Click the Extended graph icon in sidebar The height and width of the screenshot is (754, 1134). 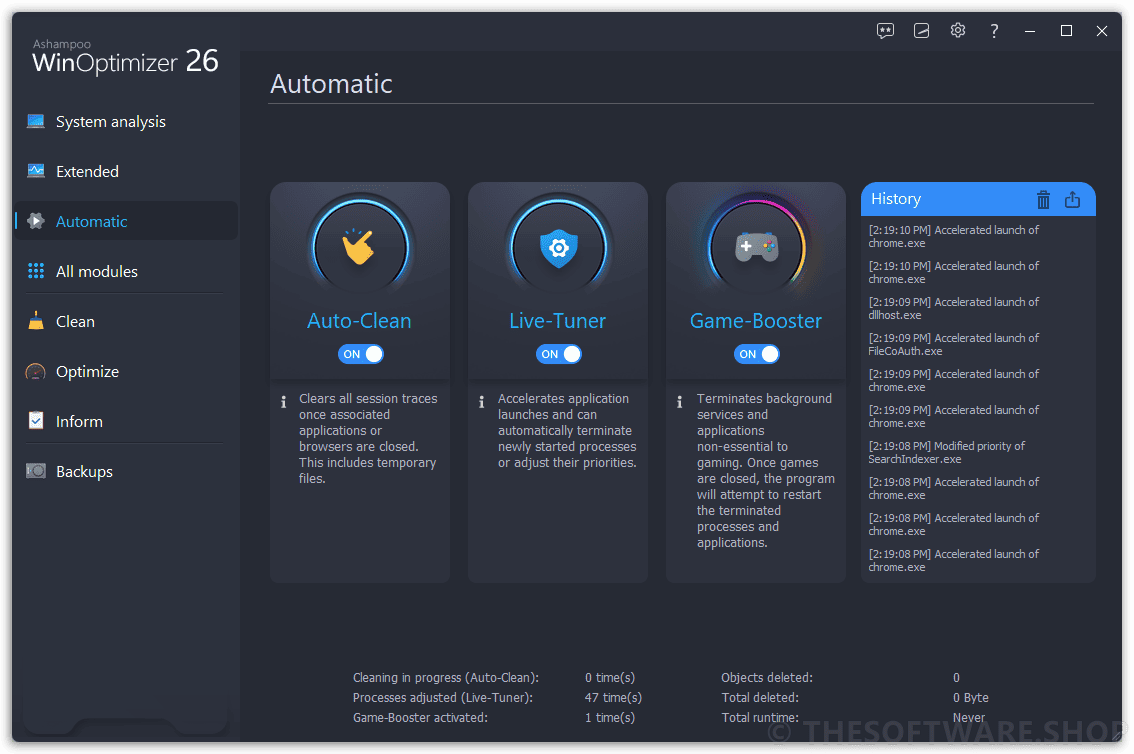tap(35, 171)
